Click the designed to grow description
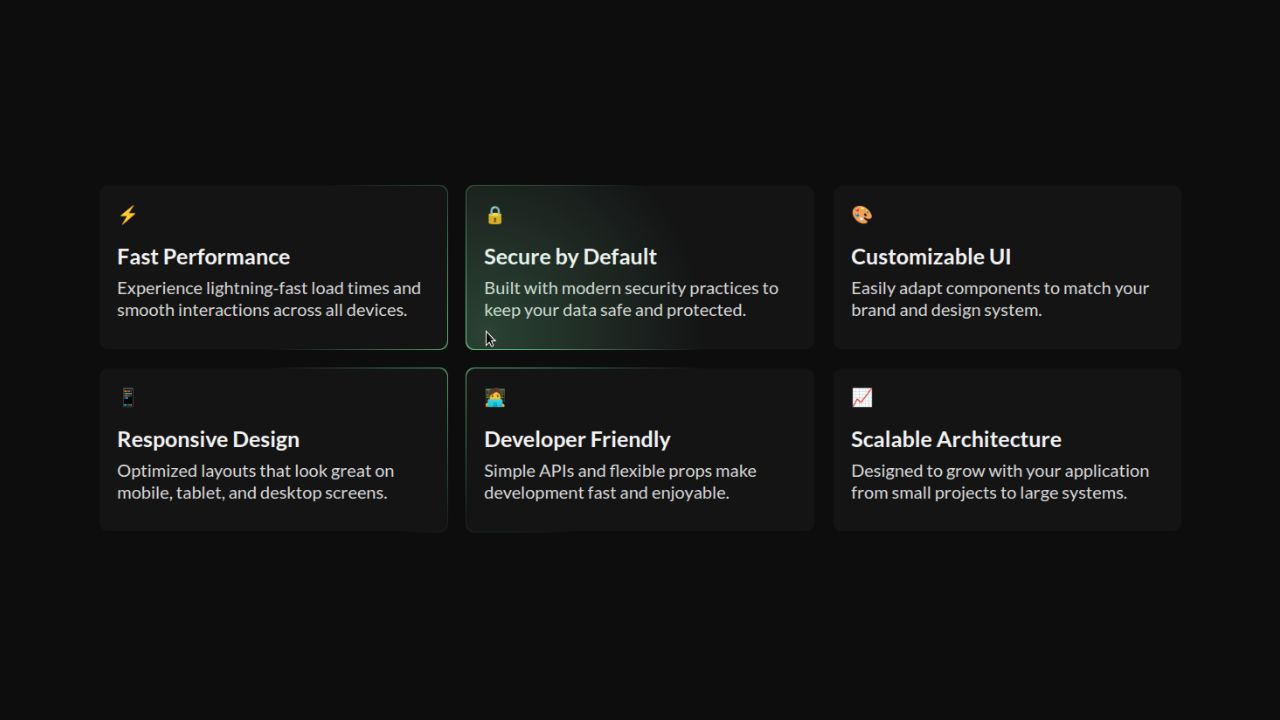Image resolution: width=1280 pixels, height=720 pixels. tap(999, 482)
